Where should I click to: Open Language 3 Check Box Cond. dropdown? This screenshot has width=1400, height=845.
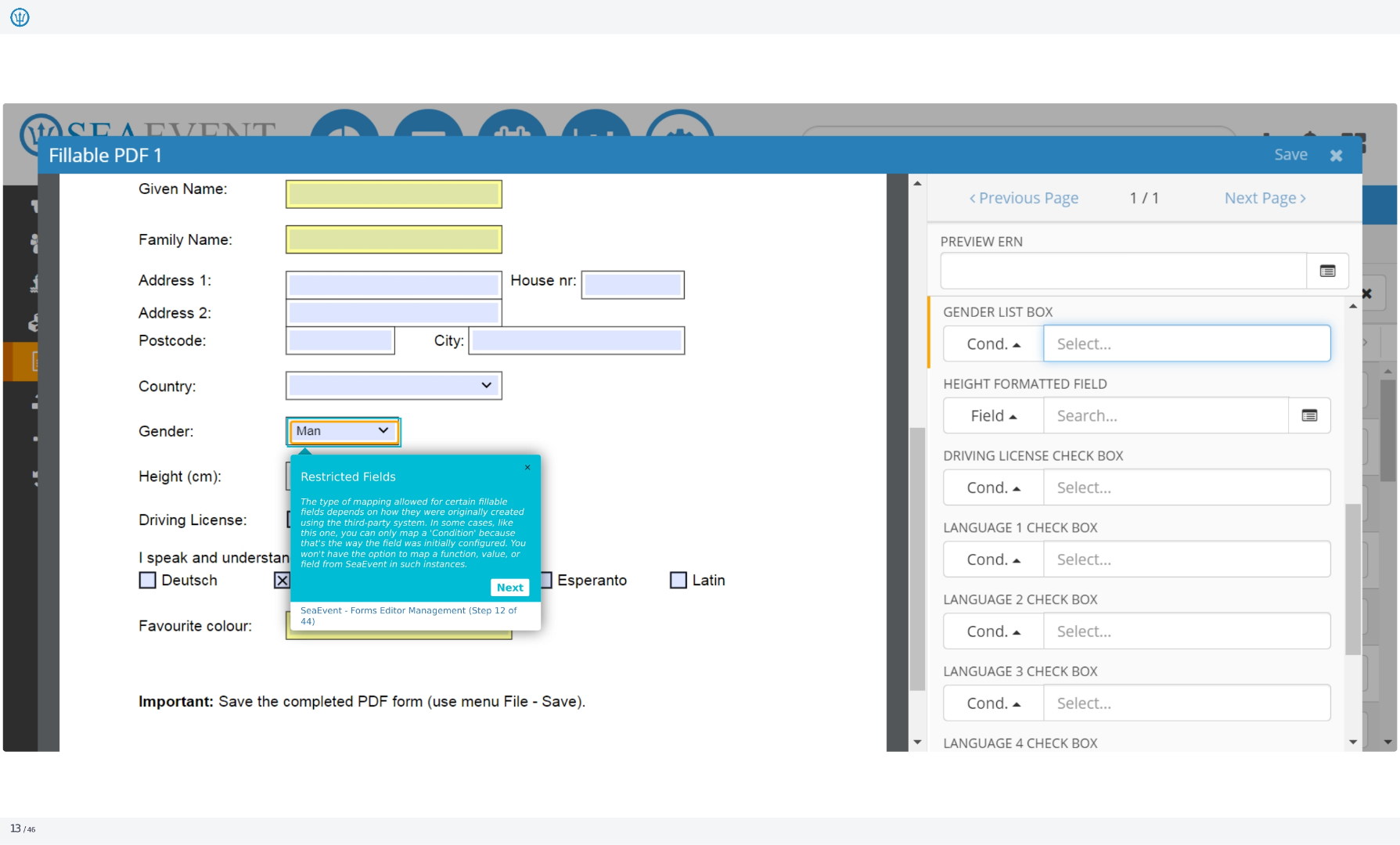coord(993,703)
